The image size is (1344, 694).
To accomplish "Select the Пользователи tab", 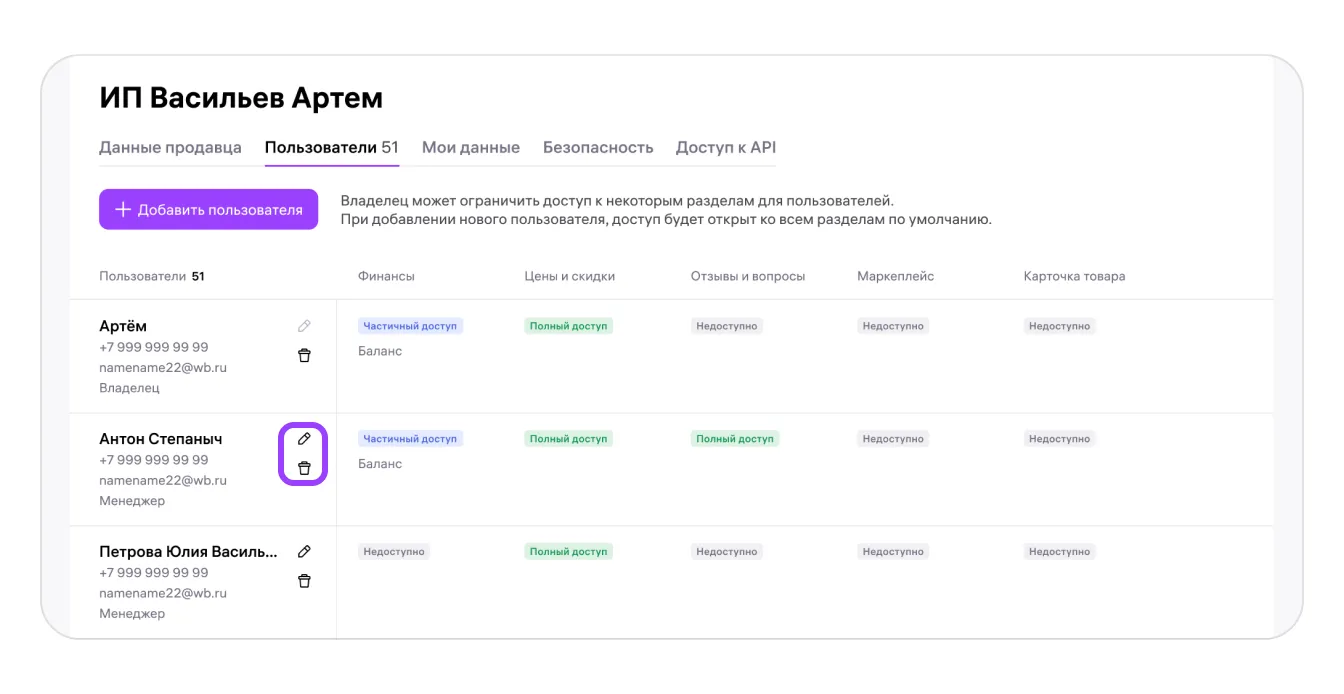I will click(331, 148).
